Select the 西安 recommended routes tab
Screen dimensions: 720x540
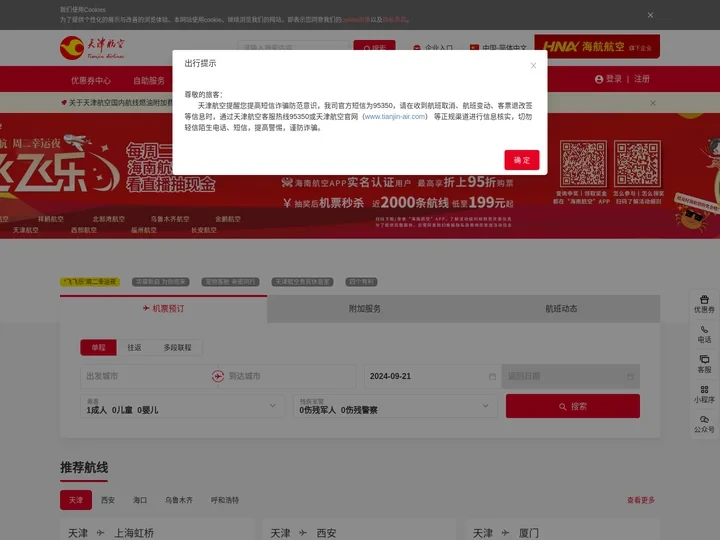108,500
